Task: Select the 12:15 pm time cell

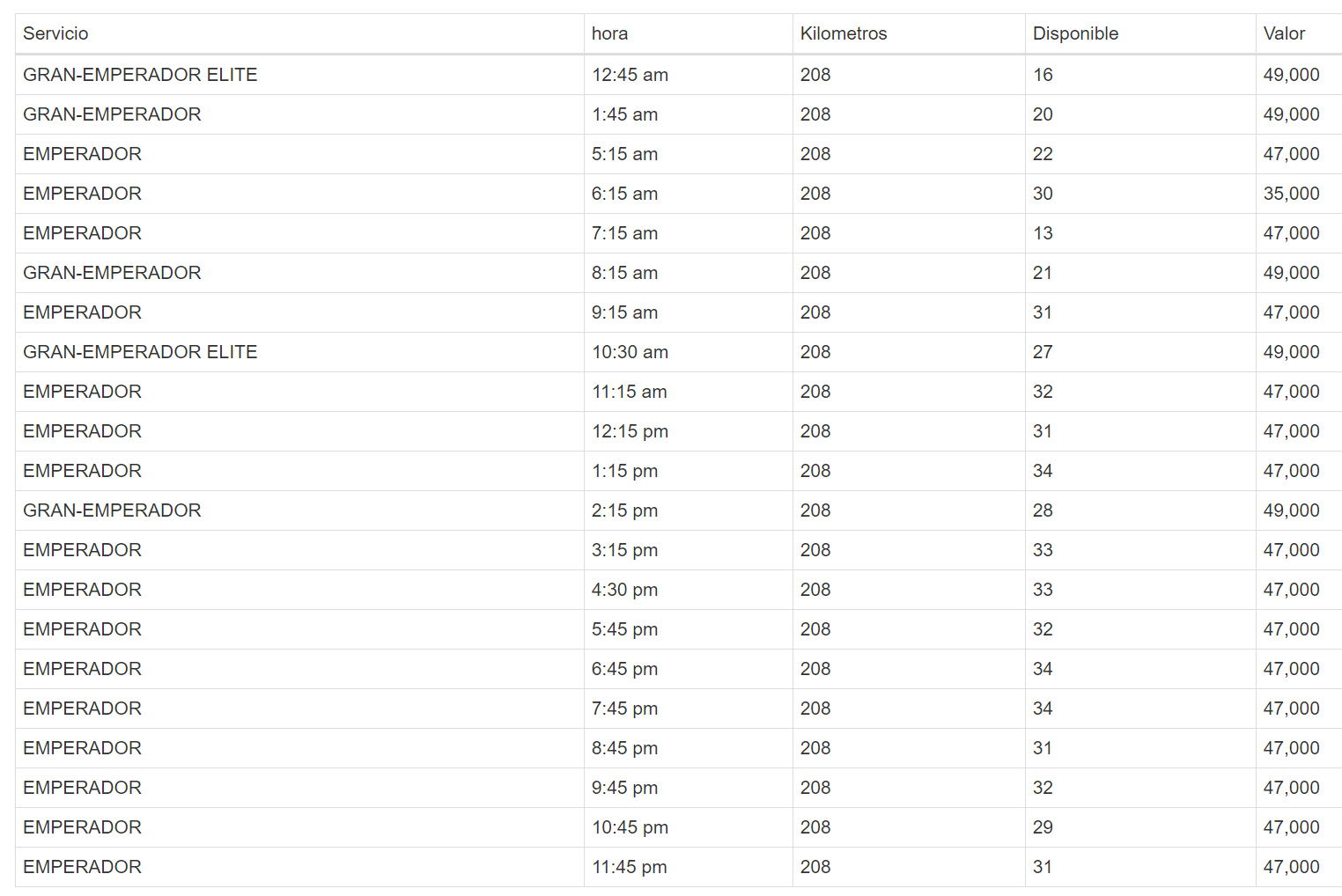Action: 630,431
